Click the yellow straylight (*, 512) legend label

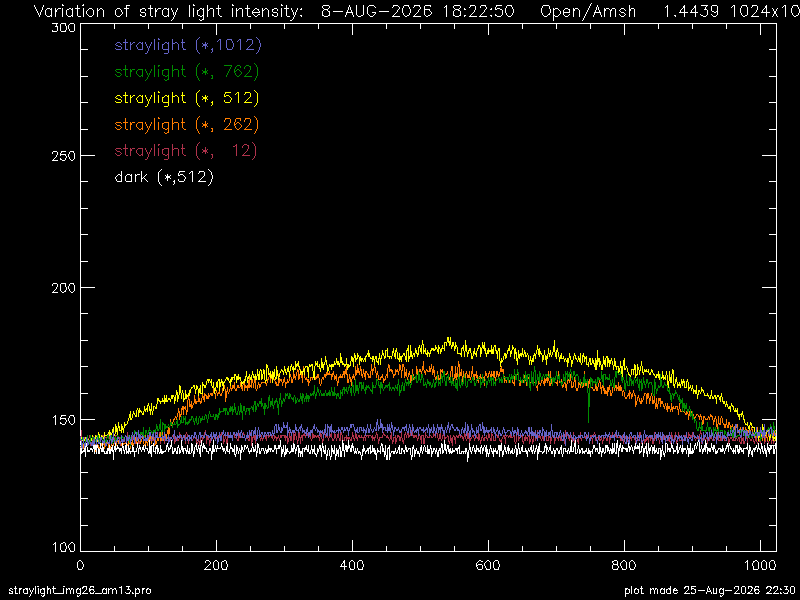[186, 98]
